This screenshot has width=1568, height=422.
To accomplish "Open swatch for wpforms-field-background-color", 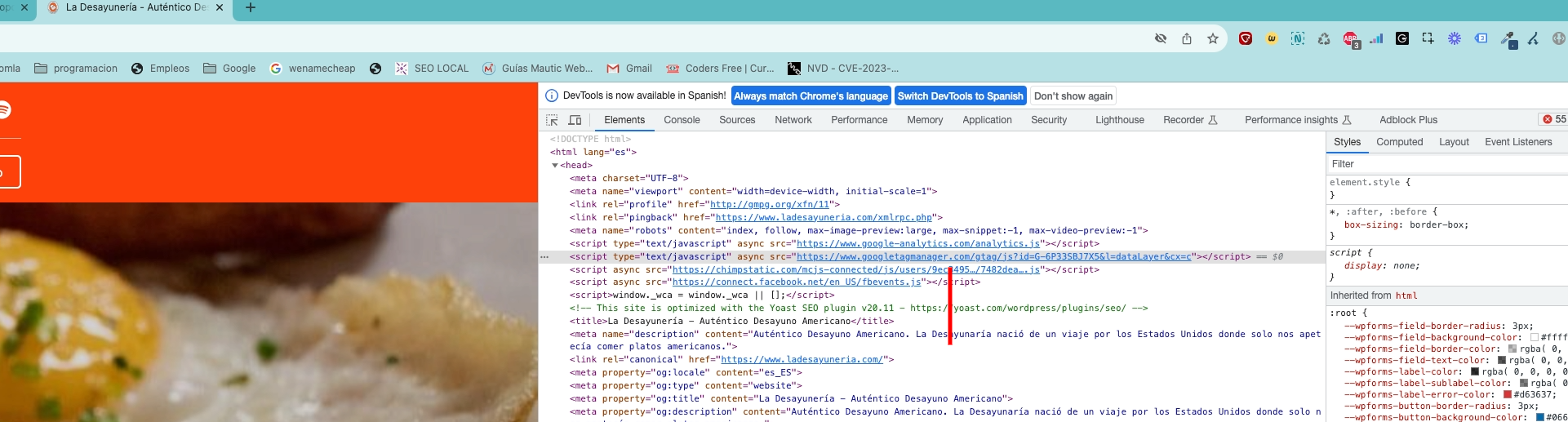I will (1535, 337).
